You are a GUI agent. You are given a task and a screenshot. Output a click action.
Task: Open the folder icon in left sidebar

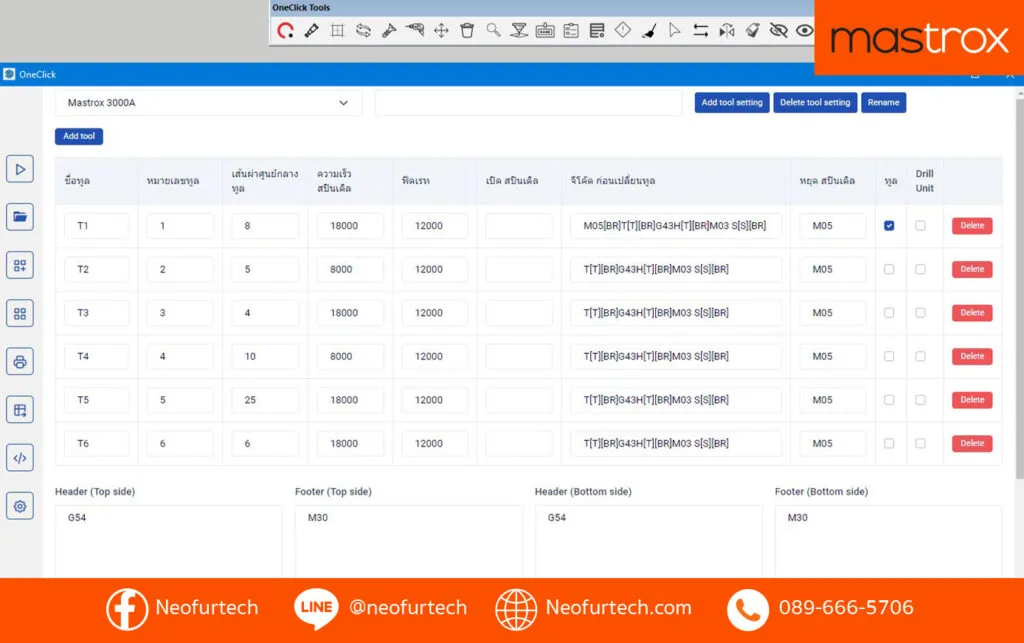[x=20, y=217]
